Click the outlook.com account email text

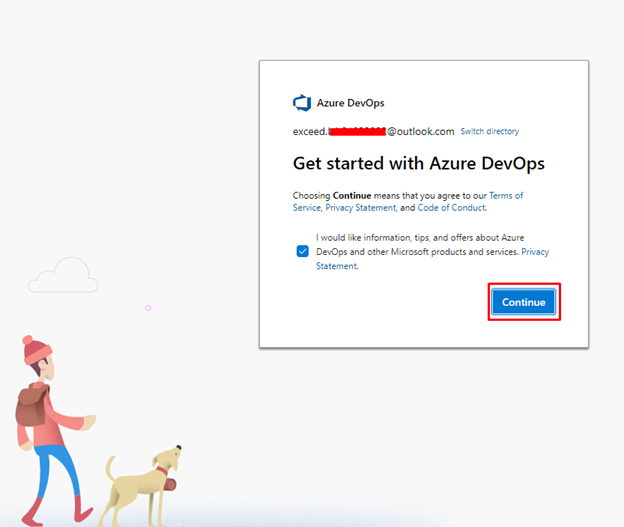(373, 132)
